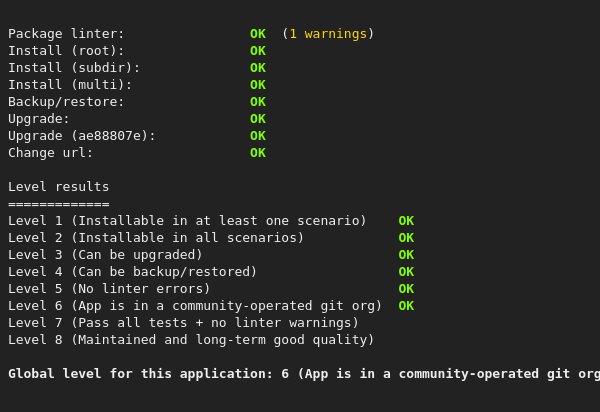Click the "Level 8 (Maintained and long-term good quality)" line
600x412 pixels.
[191, 340]
